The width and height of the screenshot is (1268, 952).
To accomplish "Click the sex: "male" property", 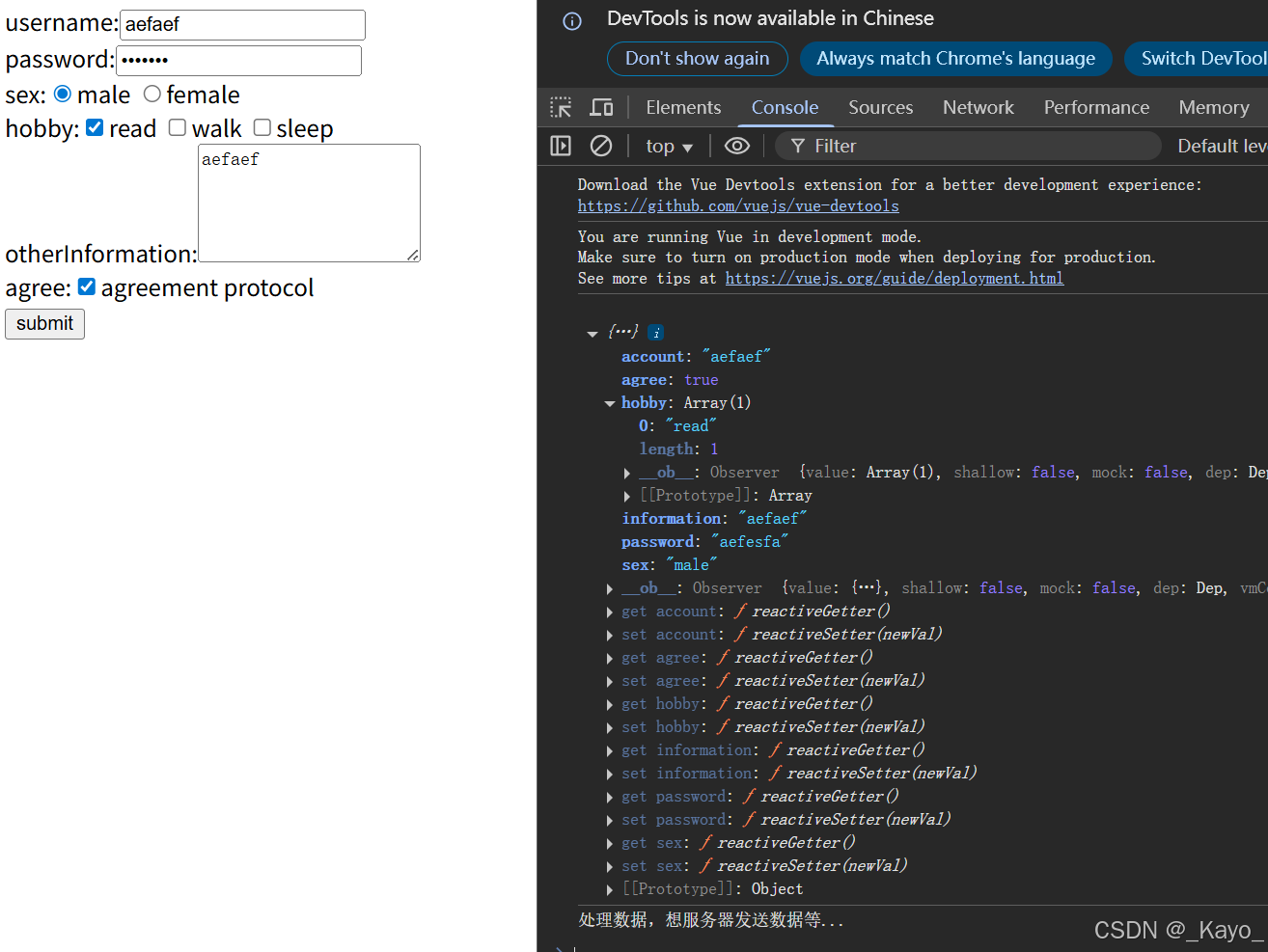I will click(x=670, y=565).
